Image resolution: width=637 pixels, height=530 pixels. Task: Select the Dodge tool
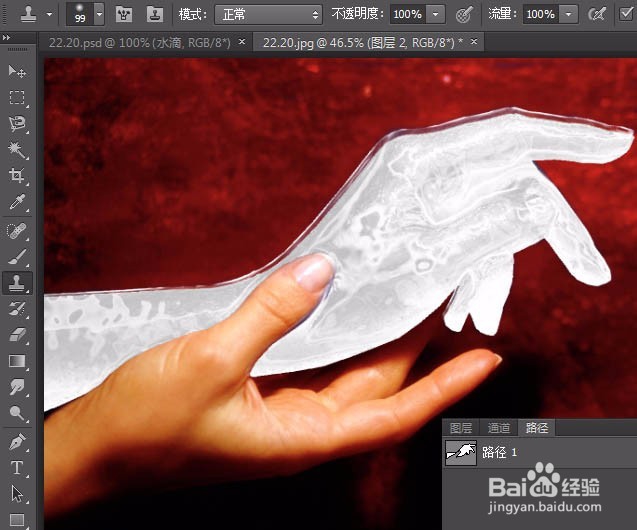(17, 413)
